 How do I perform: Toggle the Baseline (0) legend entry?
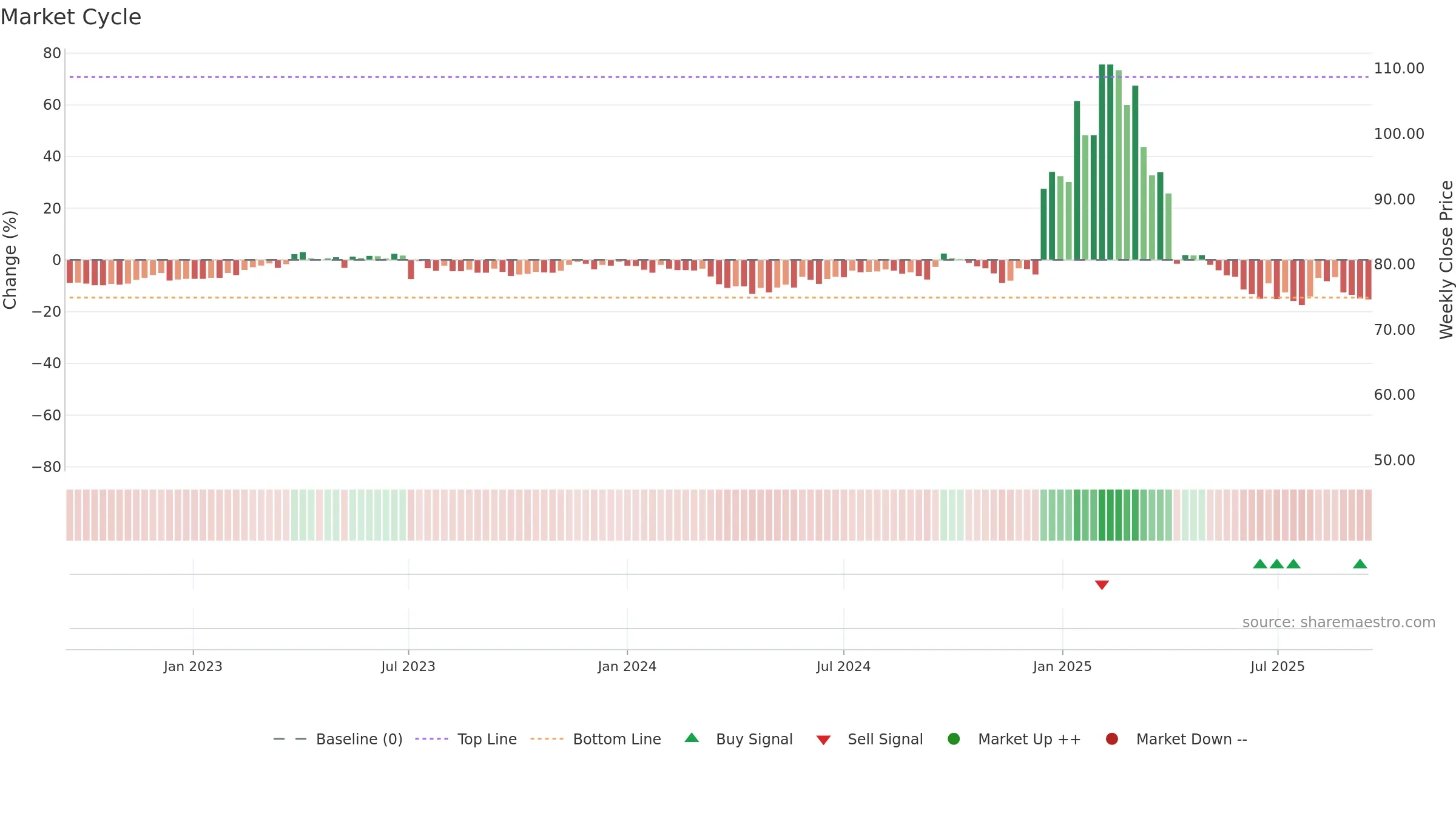[338, 739]
